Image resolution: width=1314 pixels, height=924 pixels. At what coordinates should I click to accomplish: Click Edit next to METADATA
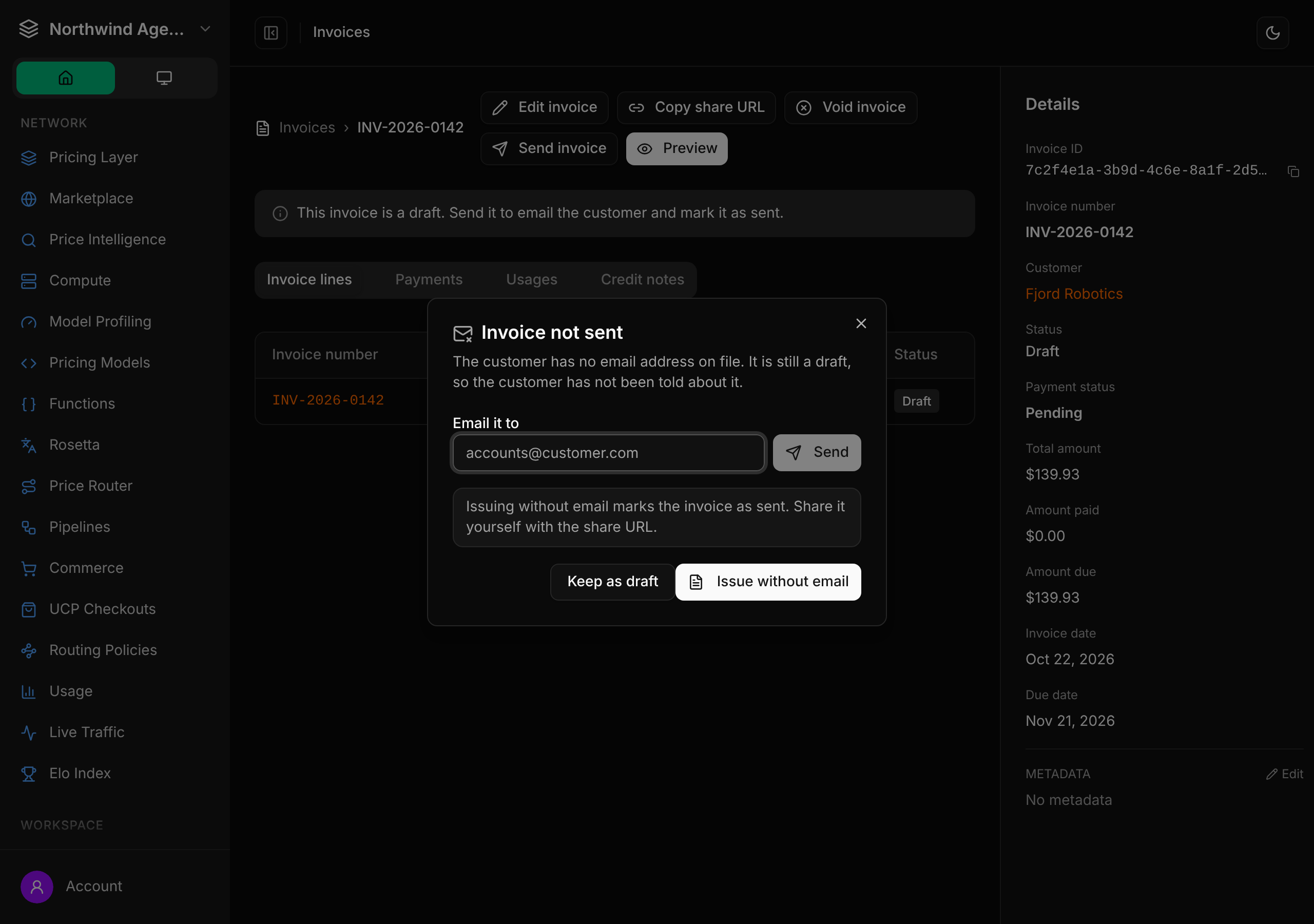pos(1284,774)
